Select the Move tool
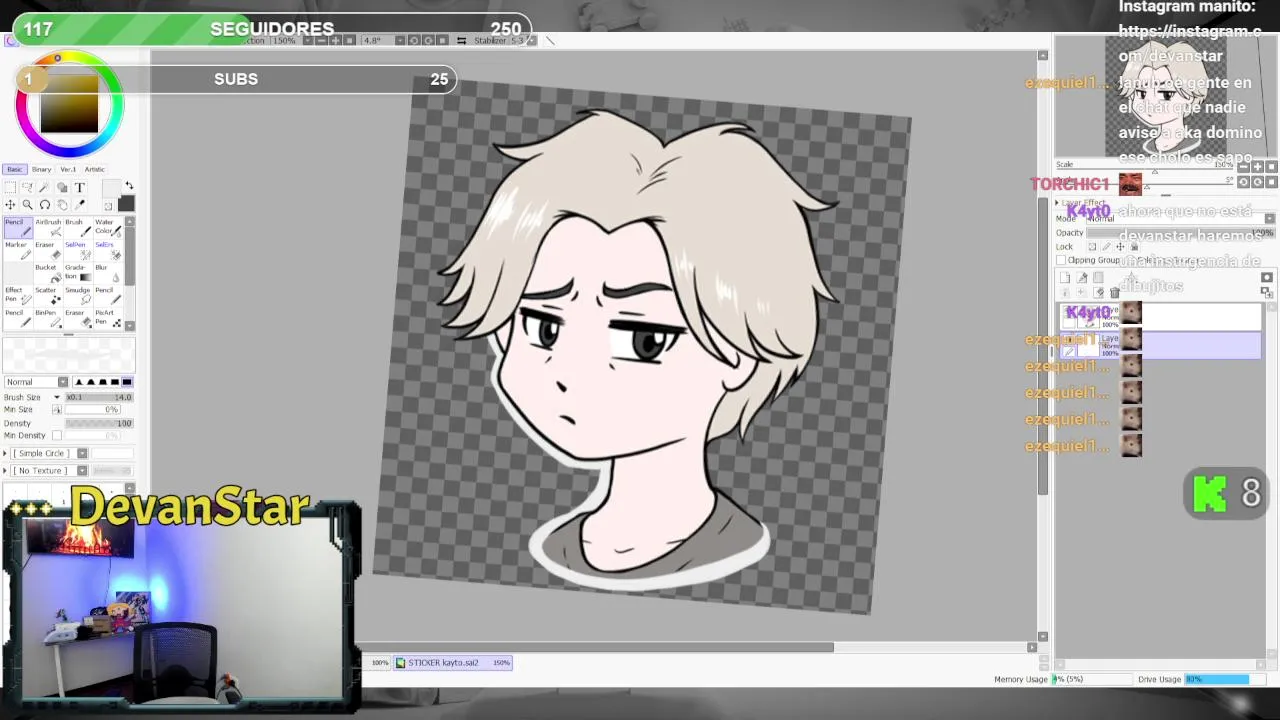 10,204
